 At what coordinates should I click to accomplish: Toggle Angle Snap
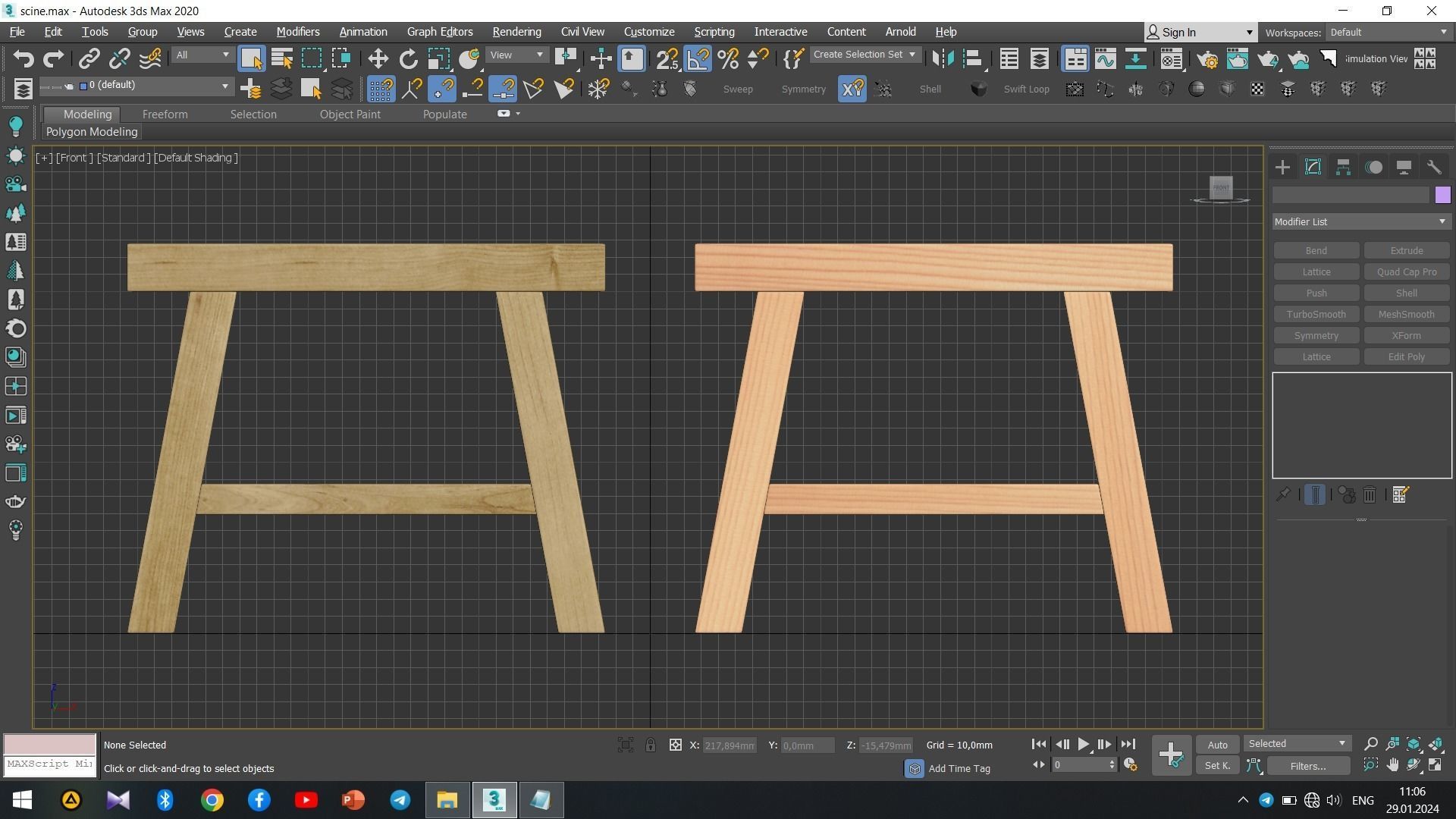(698, 58)
